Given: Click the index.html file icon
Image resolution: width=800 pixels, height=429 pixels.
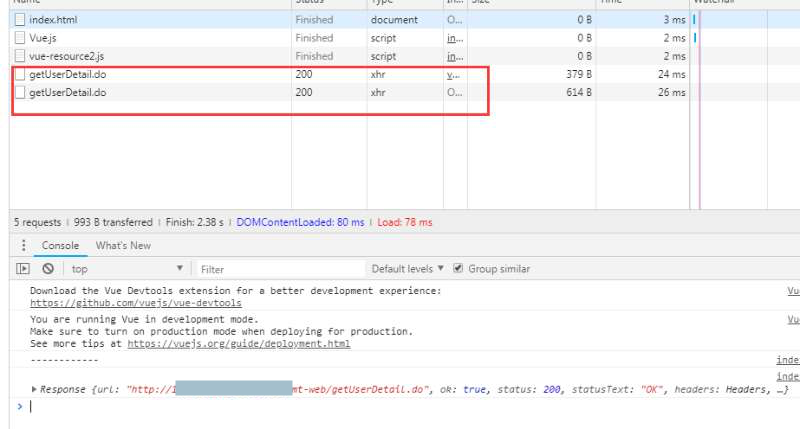Looking at the screenshot, I should (20, 20).
